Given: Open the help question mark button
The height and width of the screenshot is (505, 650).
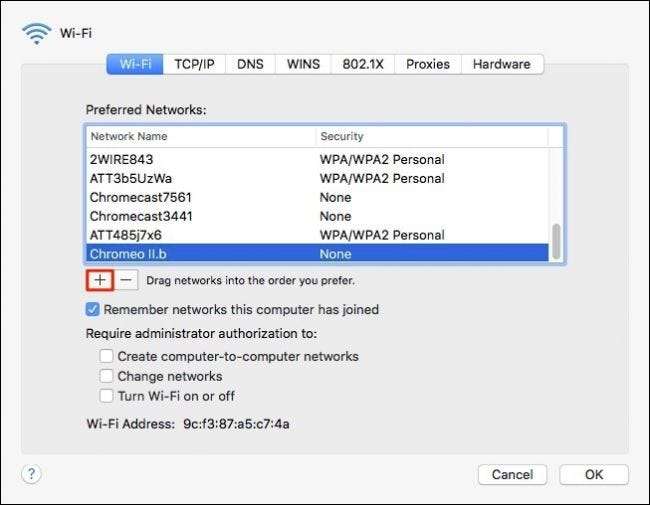Looking at the screenshot, I should pos(31,474).
